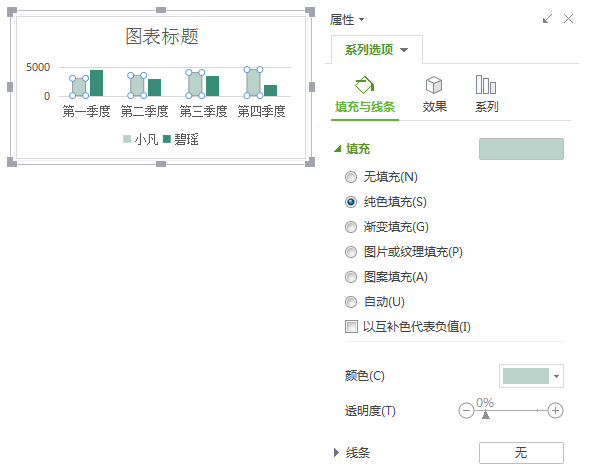Pick 图案填充(A) radio option
Viewport: 592px width, 473px height.
point(351,277)
